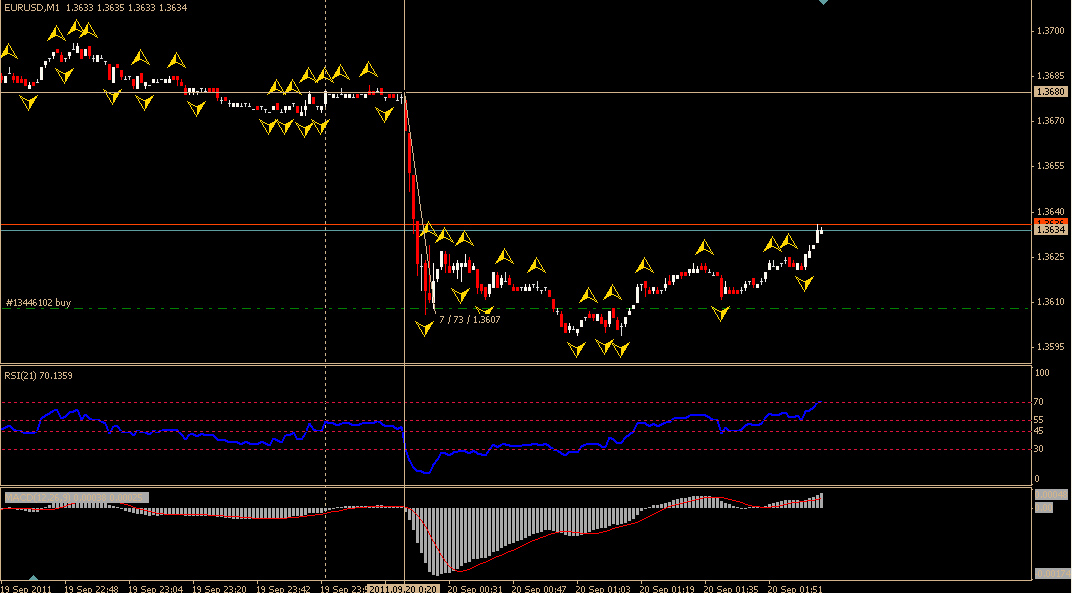The image size is (1073, 593).
Task: Click the highlighted 2011.09.20 00:20 time label
Action: point(402,589)
